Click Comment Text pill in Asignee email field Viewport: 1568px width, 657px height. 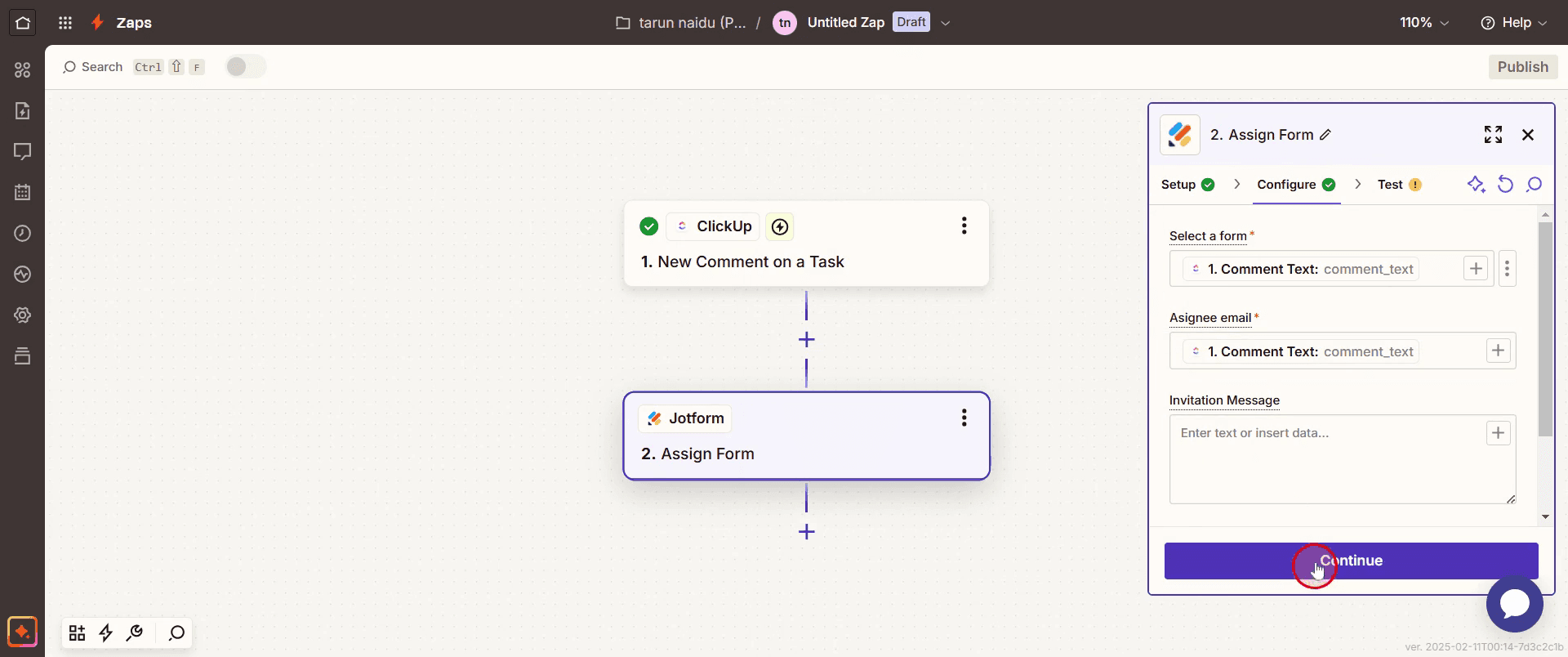1300,351
